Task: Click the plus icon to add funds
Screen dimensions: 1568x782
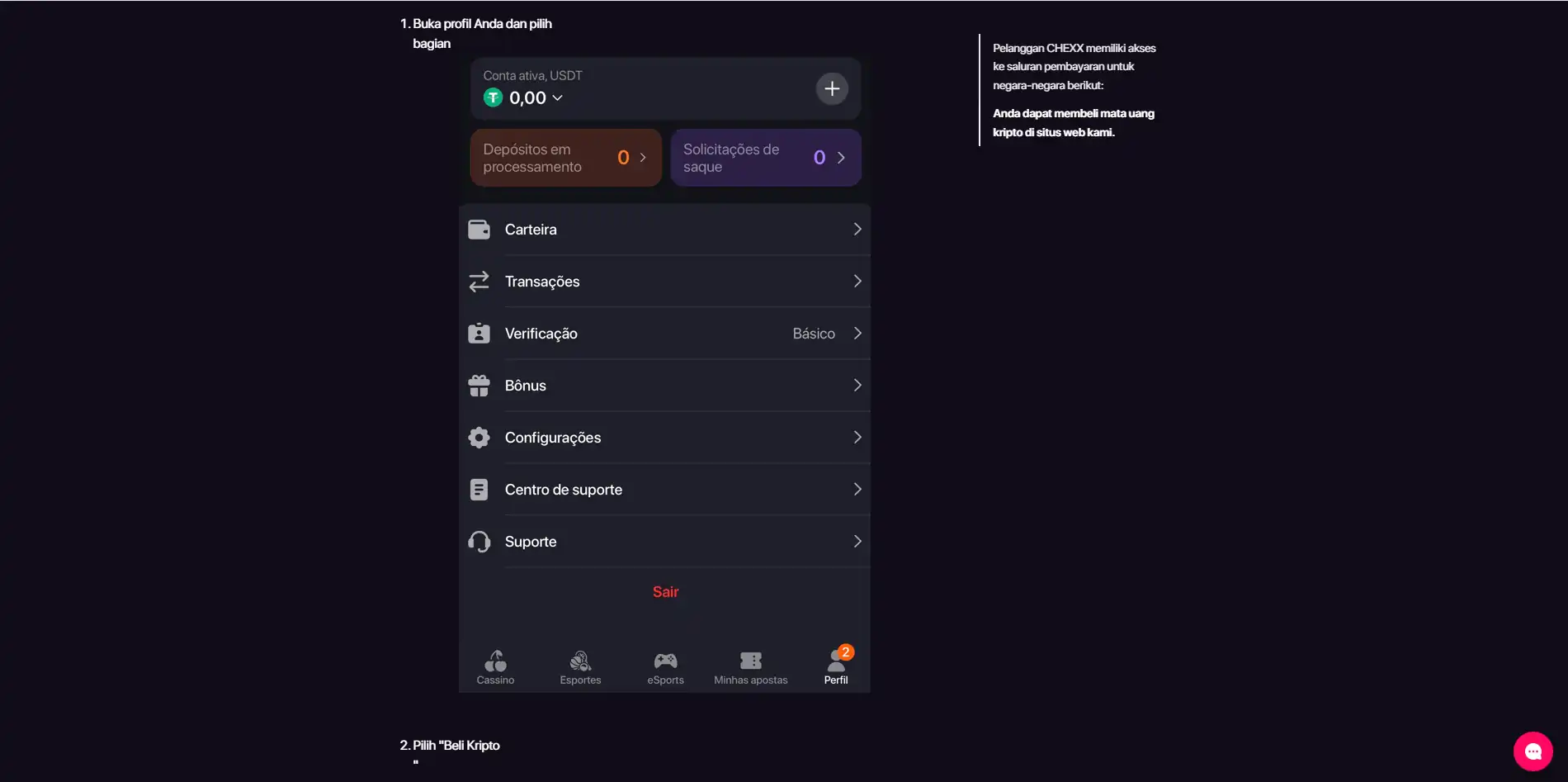Action: (x=832, y=88)
